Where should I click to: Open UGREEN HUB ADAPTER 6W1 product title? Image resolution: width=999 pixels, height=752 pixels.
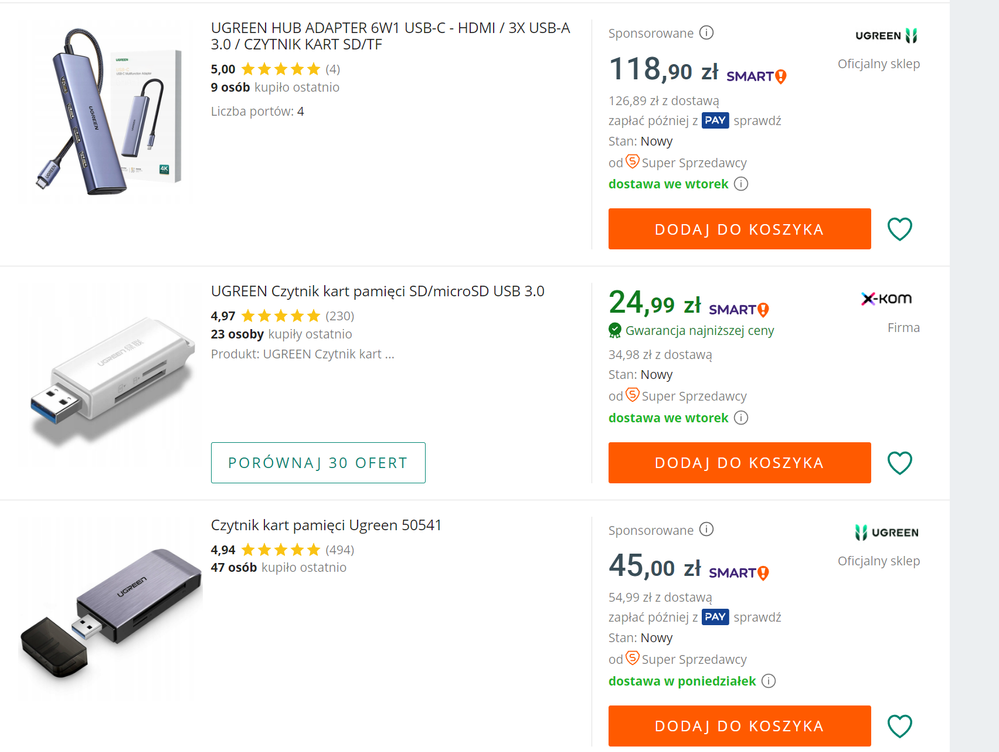[390, 36]
